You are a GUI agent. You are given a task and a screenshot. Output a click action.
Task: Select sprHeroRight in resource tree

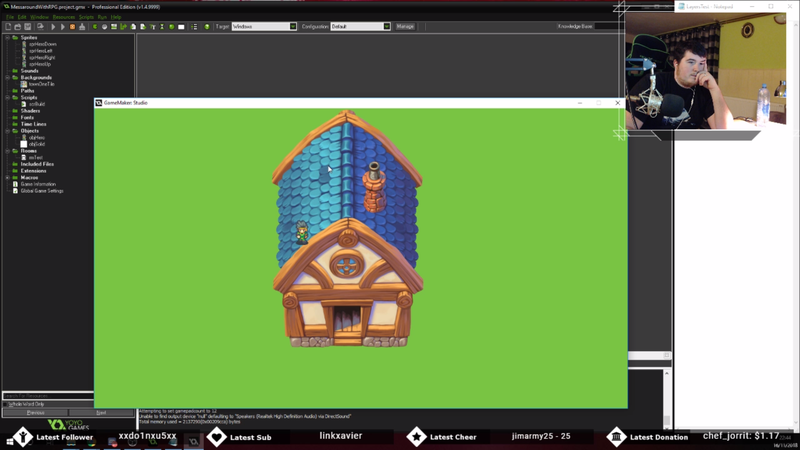pos(42,58)
